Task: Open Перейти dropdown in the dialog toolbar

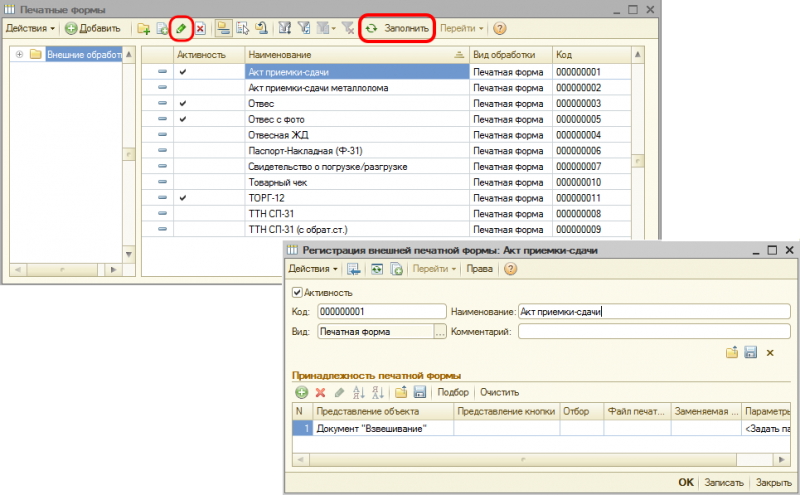Action: tap(434, 269)
